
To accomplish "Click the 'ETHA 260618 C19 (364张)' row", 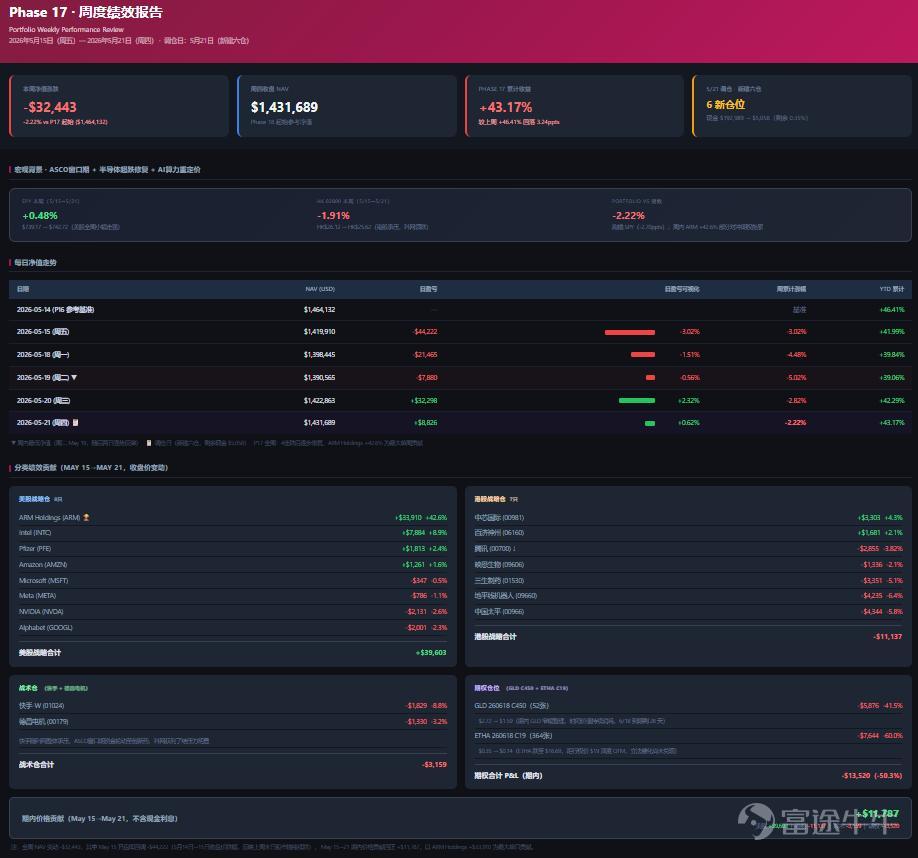I will click(688, 736).
